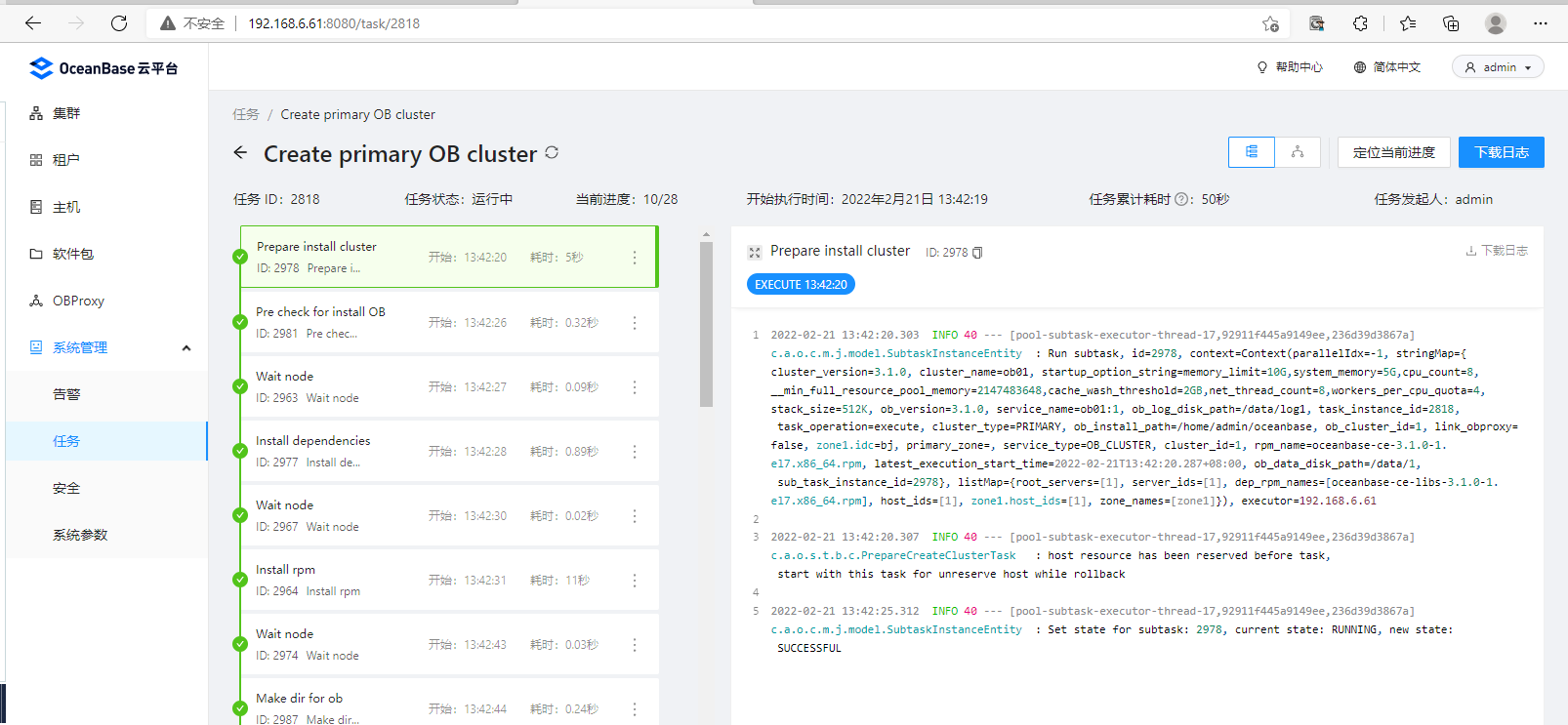Image resolution: width=1568 pixels, height=725 pixels.
Task: Select the Make dir for ob subtask
Action: coord(449,703)
